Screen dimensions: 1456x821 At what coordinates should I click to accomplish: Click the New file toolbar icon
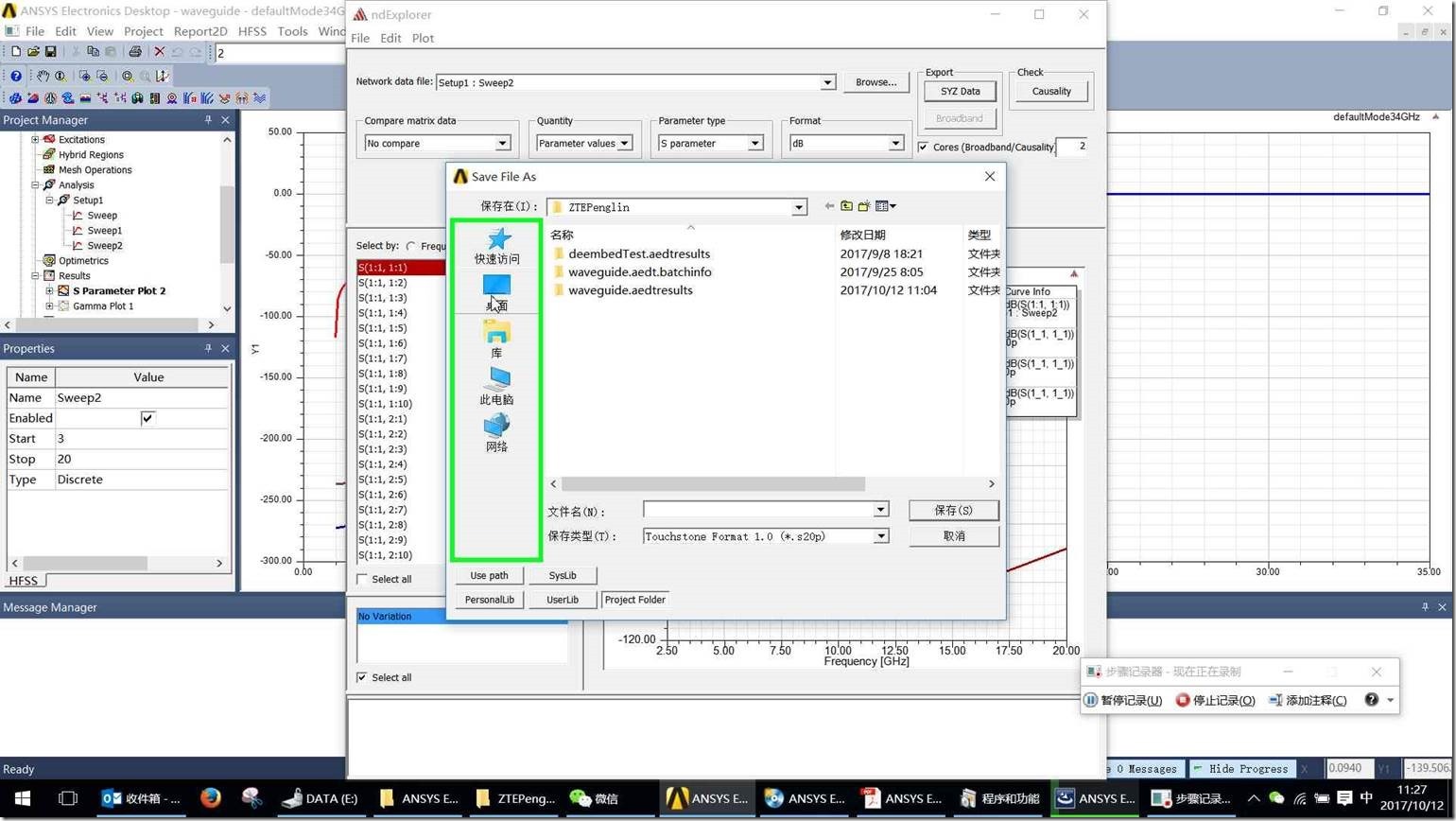15,52
